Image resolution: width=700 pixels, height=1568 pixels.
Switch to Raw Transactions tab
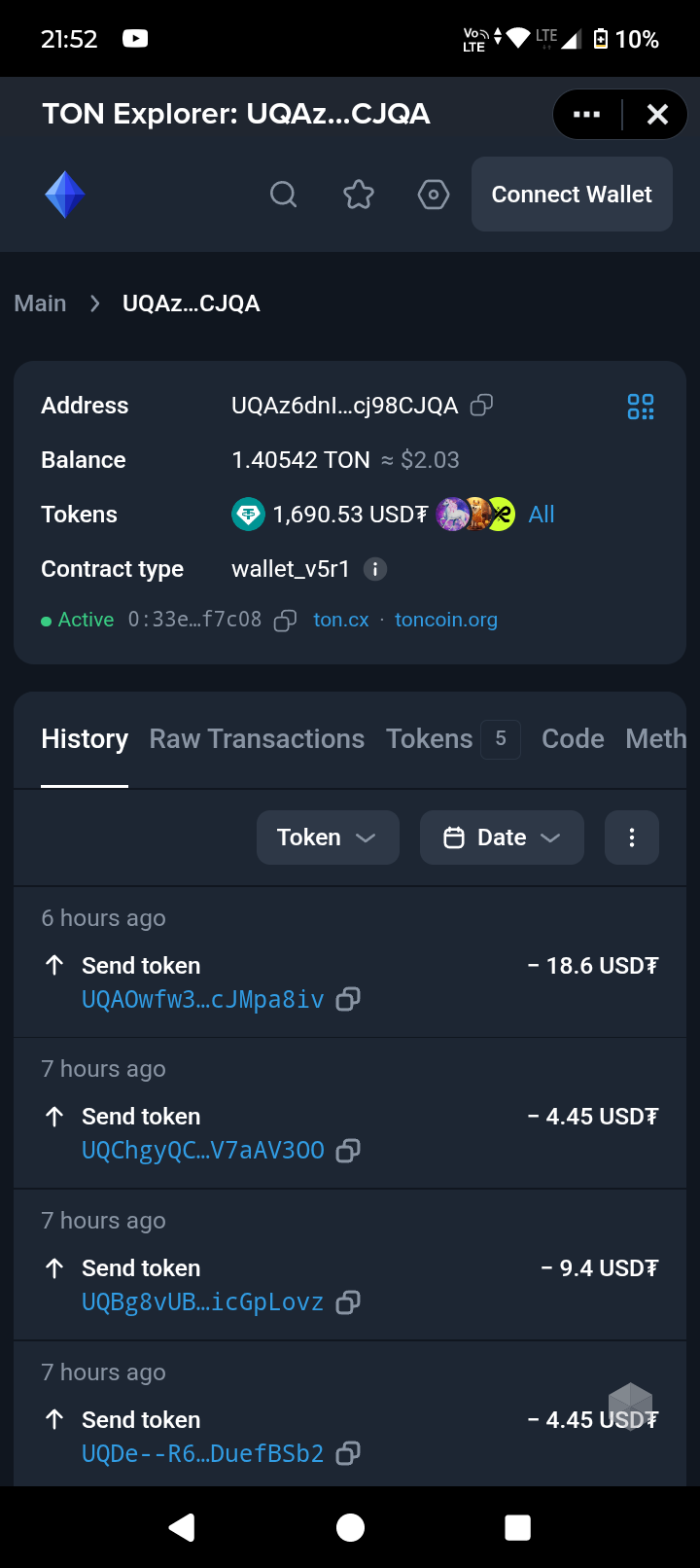point(257,739)
